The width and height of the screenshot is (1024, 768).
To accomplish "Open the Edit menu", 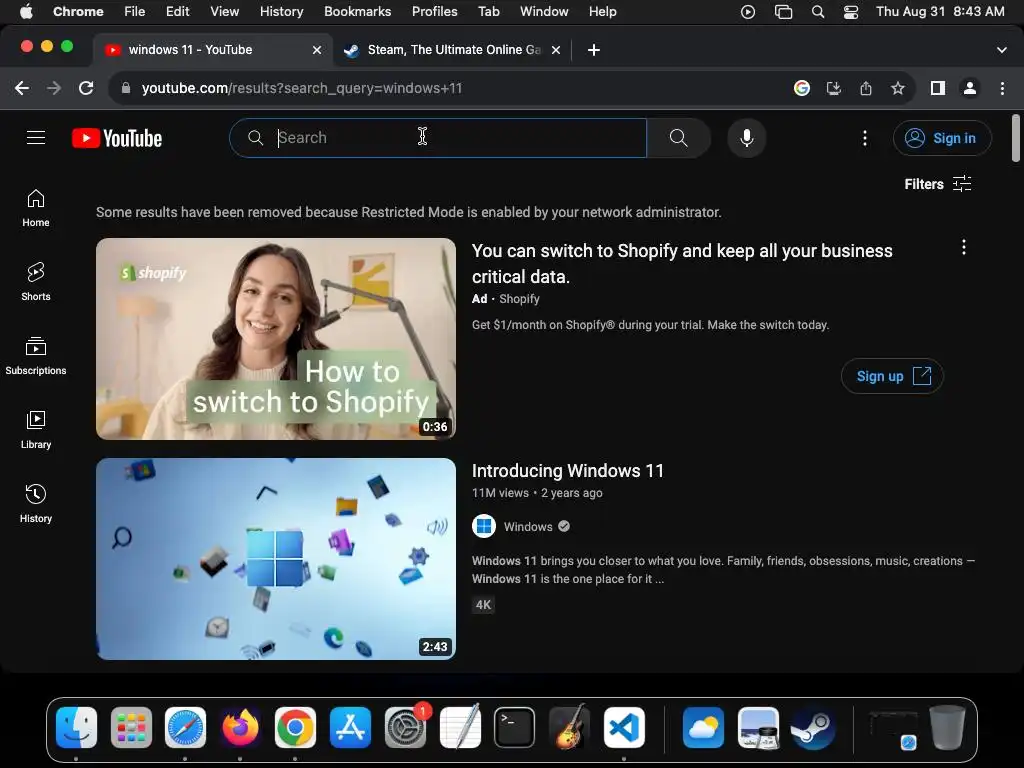I will (x=177, y=12).
